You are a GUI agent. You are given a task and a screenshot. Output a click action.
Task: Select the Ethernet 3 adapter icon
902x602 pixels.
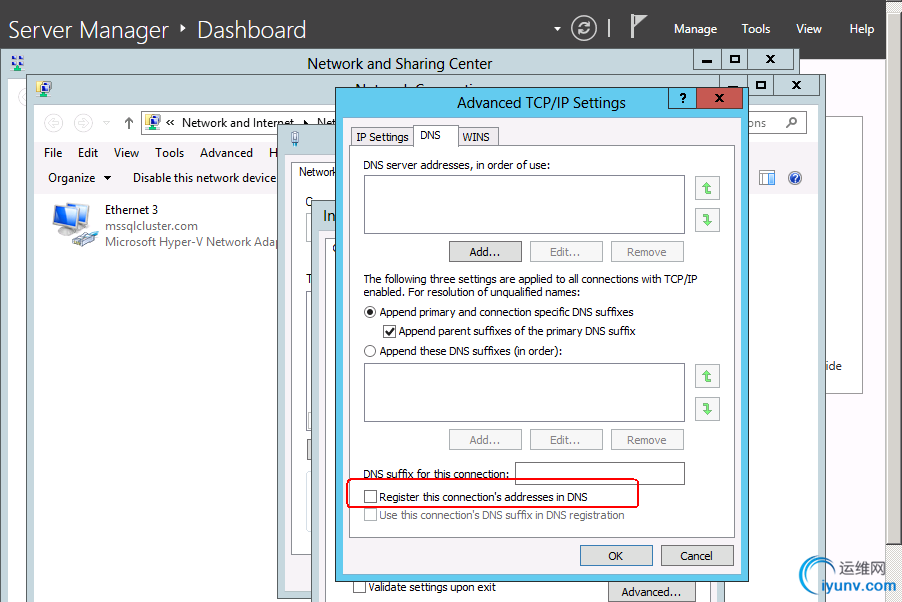pyautogui.click(x=74, y=224)
